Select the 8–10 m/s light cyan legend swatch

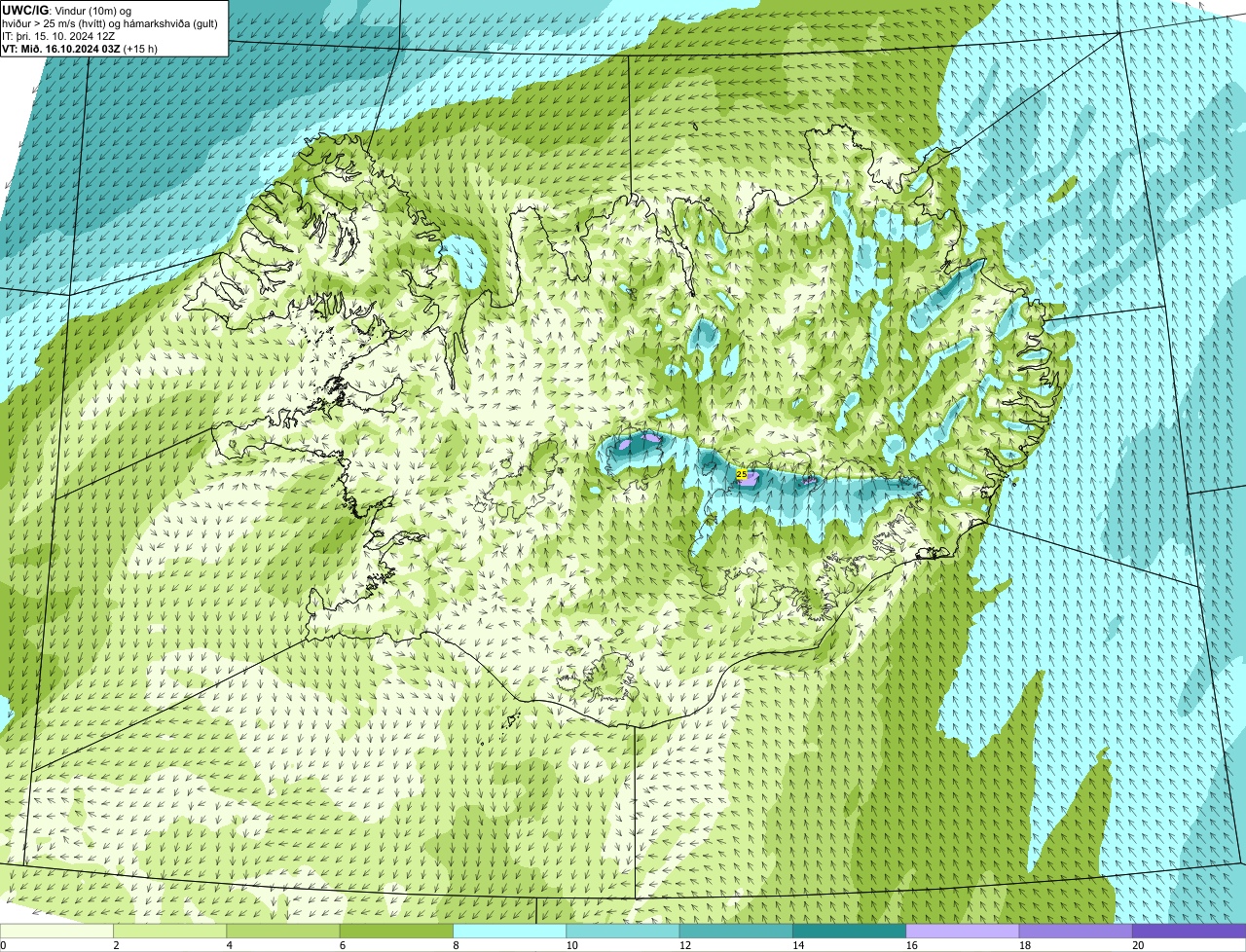(x=509, y=931)
